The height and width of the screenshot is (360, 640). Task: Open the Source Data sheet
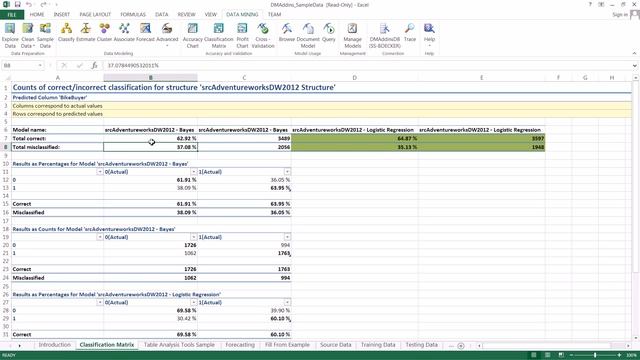point(336,345)
